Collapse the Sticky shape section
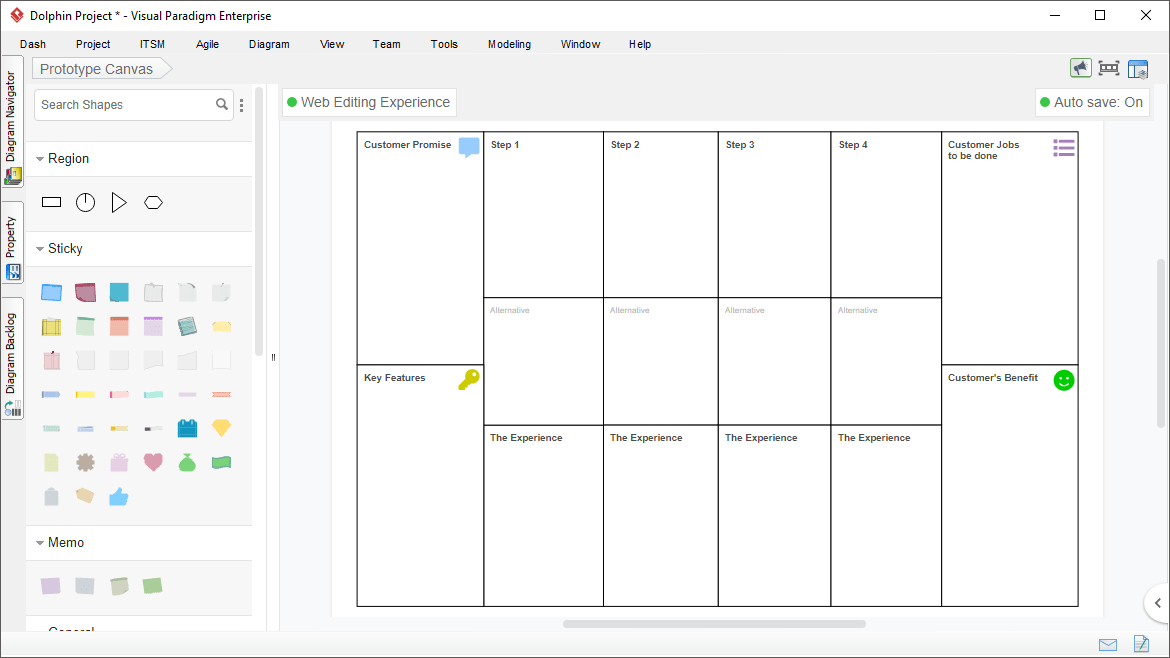Viewport: 1170px width, 658px height. (40, 248)
